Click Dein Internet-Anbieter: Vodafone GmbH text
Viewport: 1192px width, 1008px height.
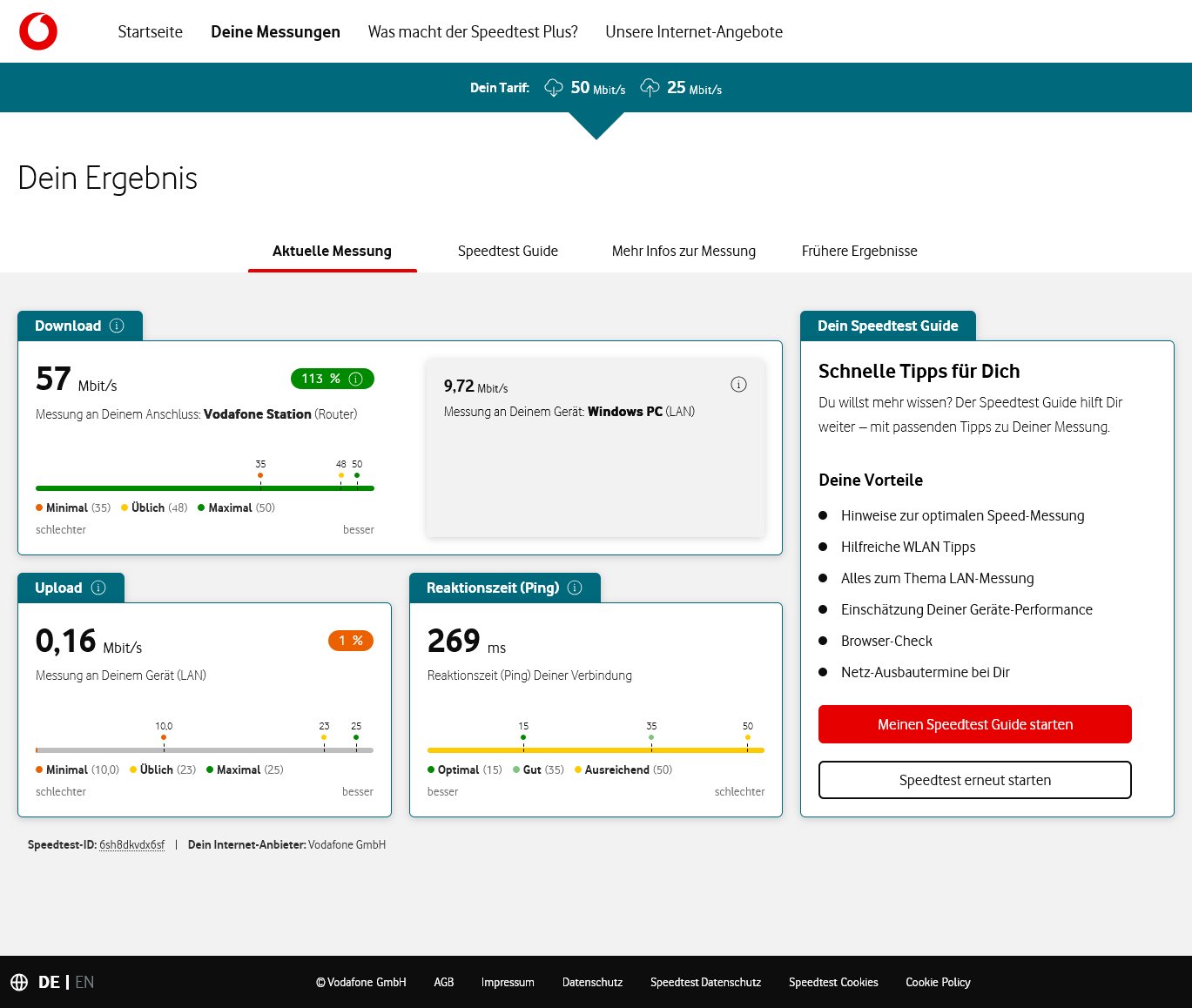click(x=286, y=844)
